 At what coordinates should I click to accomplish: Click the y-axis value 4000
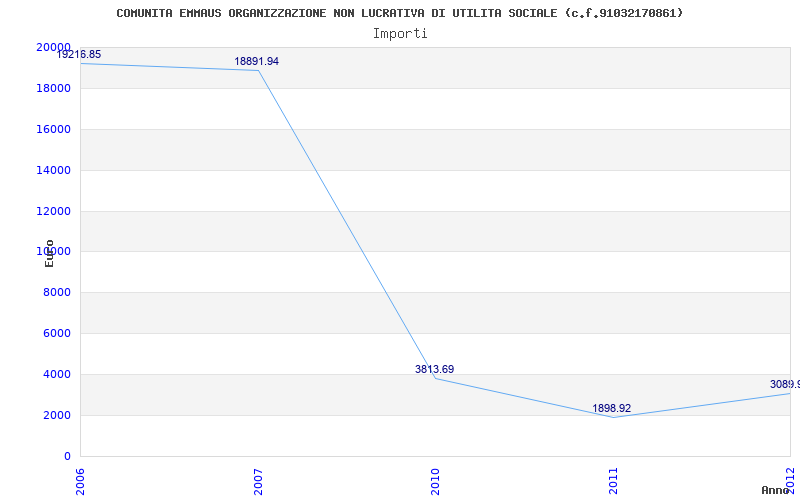click(x=56, y=374)
